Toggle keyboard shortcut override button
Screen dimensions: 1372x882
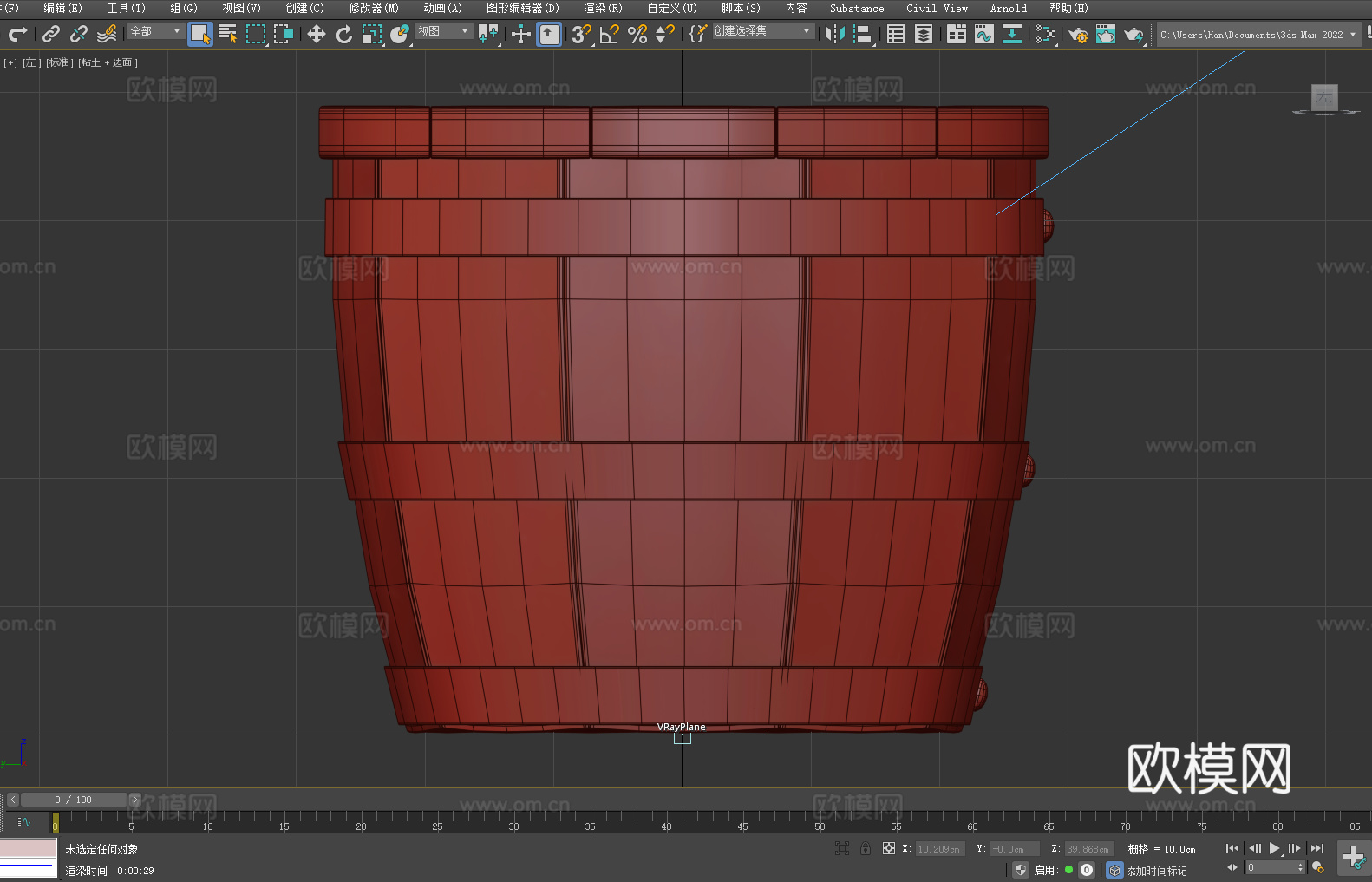(x=549, y=34)
